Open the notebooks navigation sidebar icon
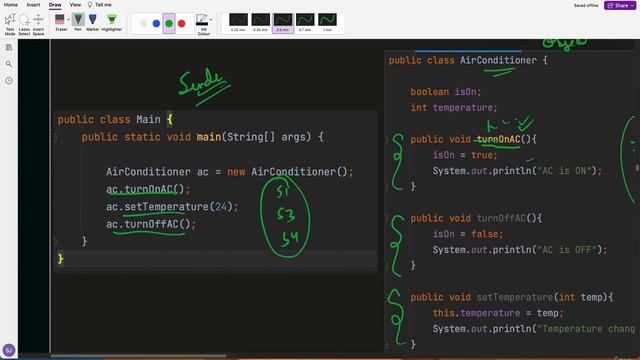The height and width of the screenshot is (360, 640). 9,48
